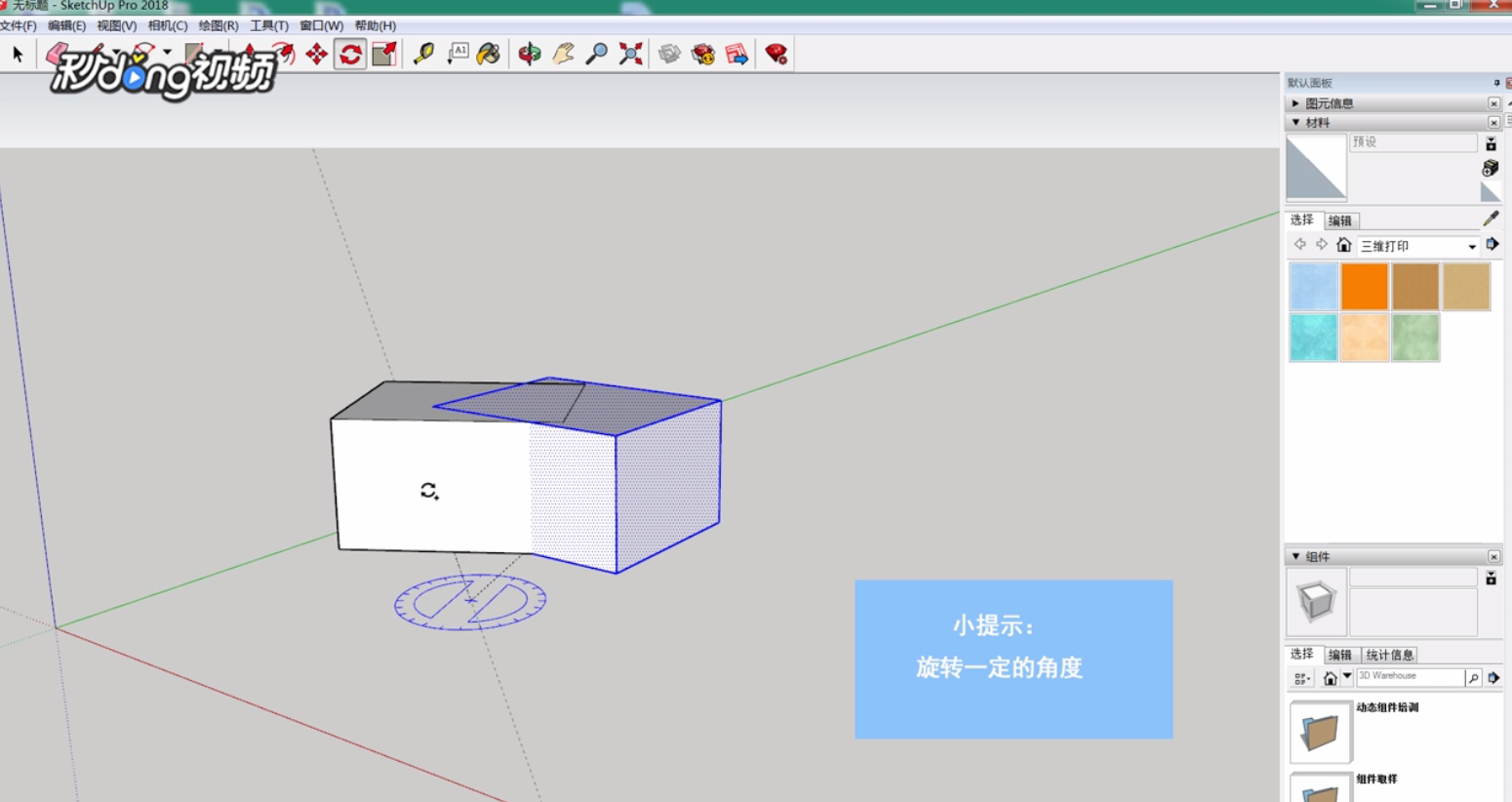The height and width of the screenshot is (802, 1512).
Task: Click the Create Material icon in Materials panel
Action: click(1491, 168)
